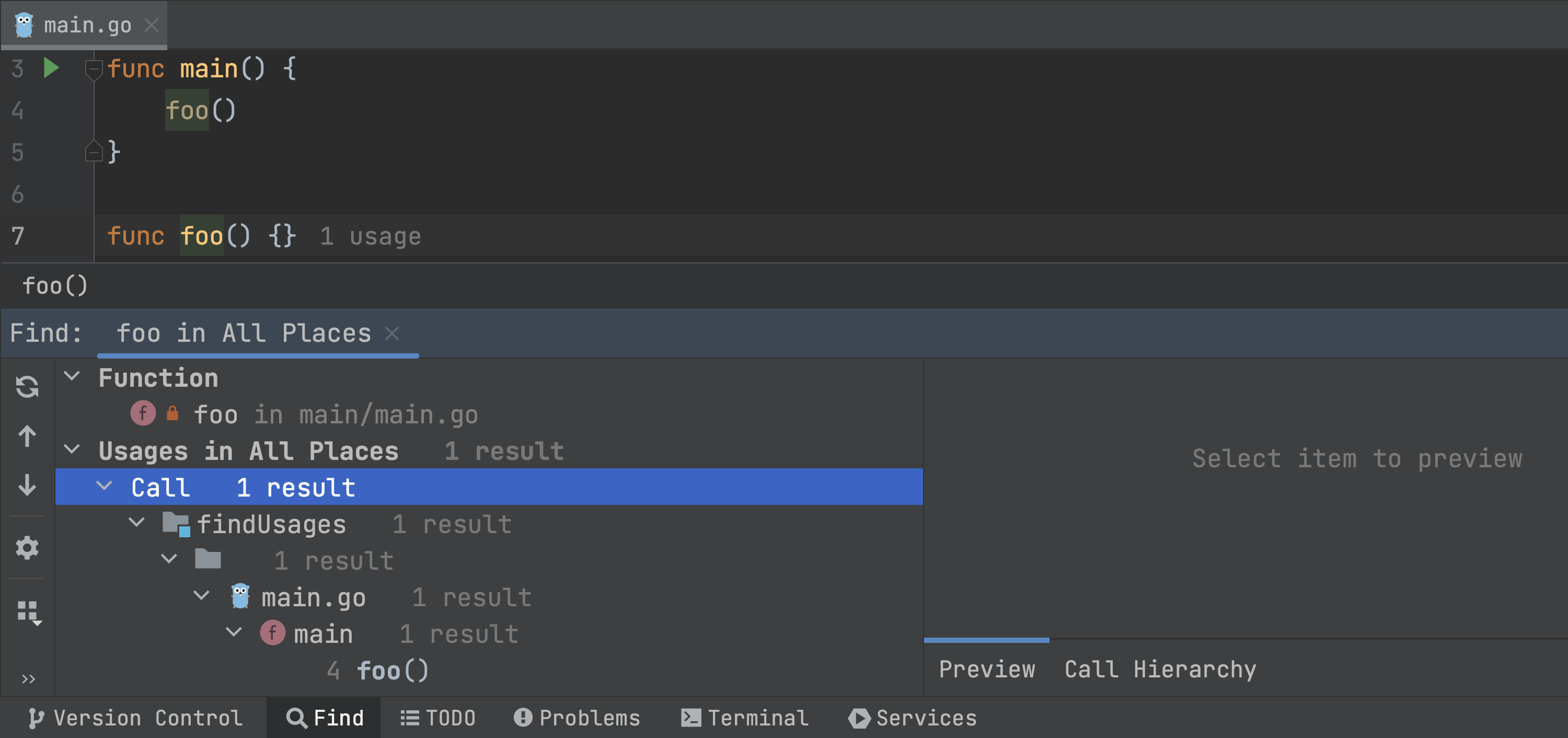Collapse the main.go file node
Viewport: 1568px width, 738px height.
pos(201,596)
